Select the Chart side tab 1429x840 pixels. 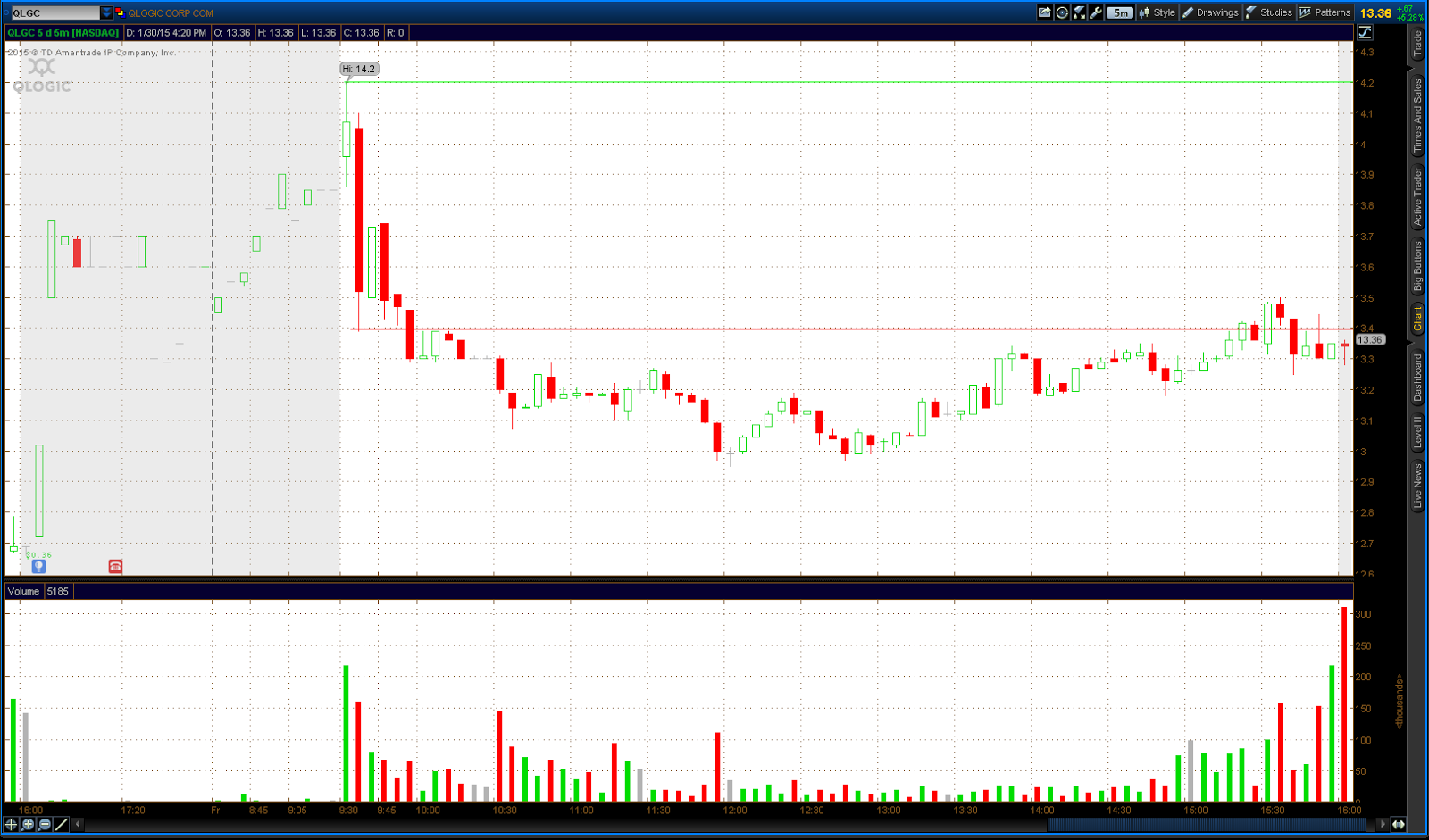pyautogui.click(x=1417, y=319)
